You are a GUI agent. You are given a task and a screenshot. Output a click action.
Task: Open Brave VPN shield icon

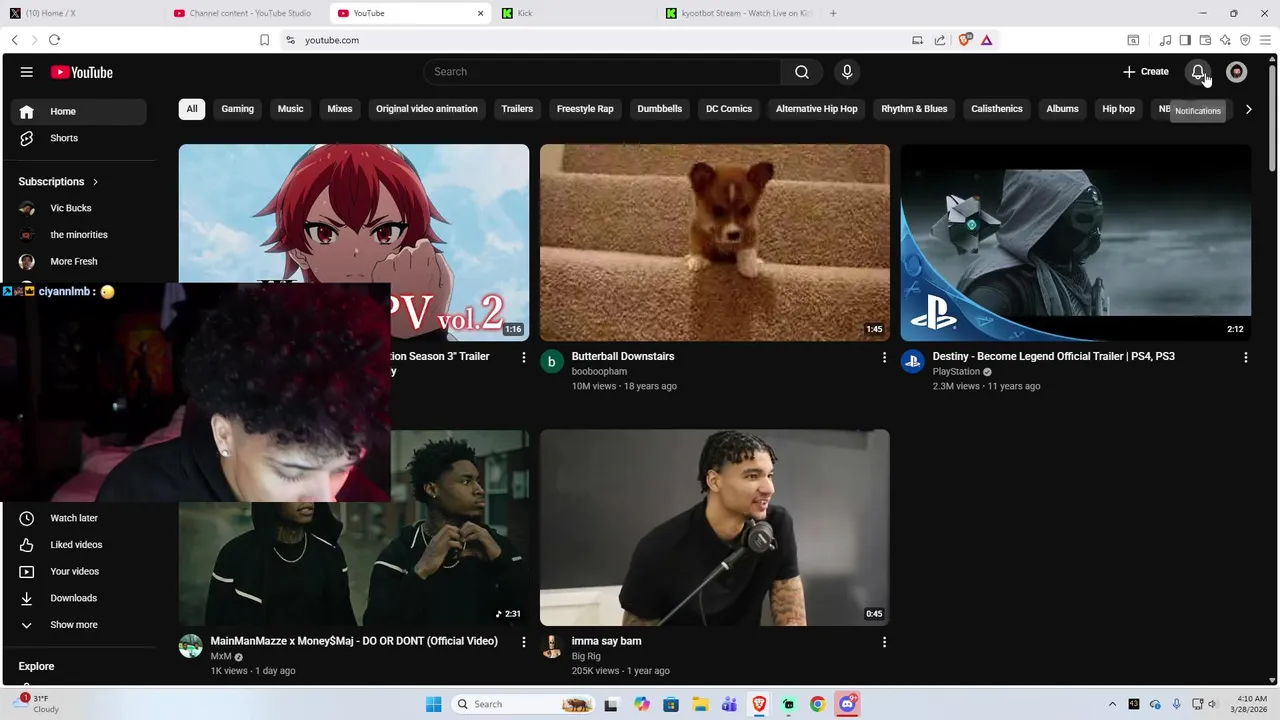point(1245,40)
